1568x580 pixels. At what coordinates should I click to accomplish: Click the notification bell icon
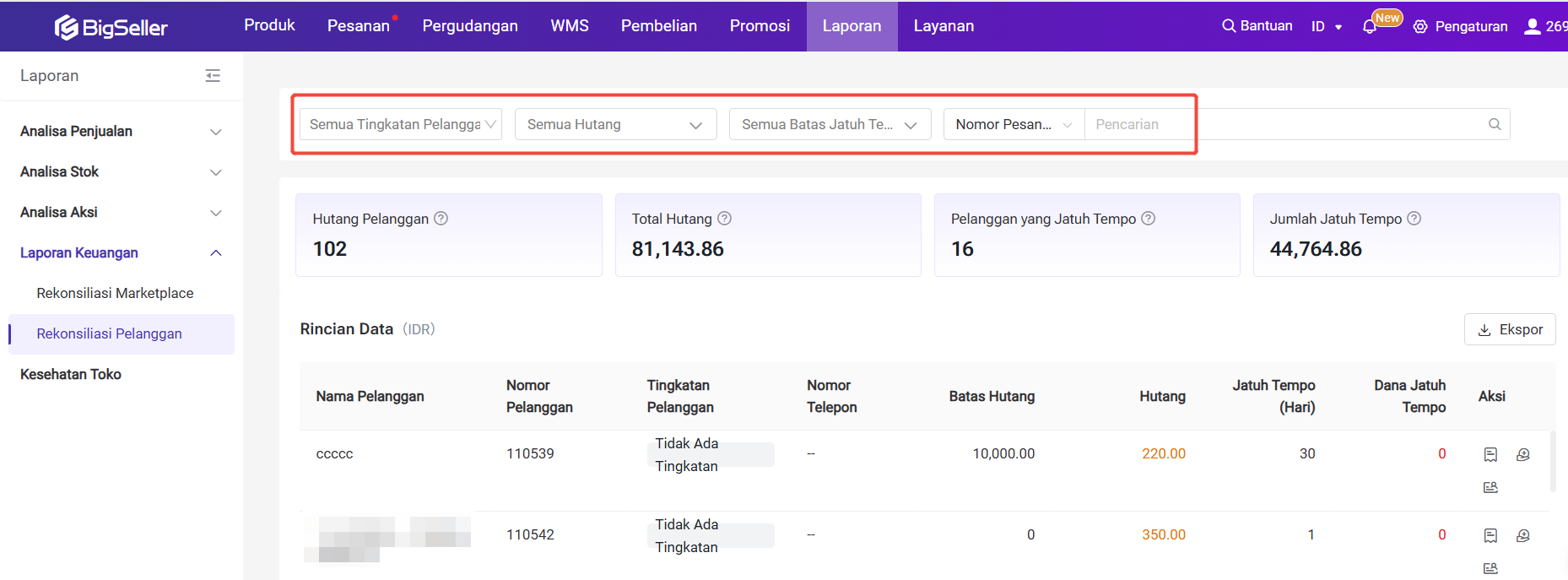click(1369, 27)
